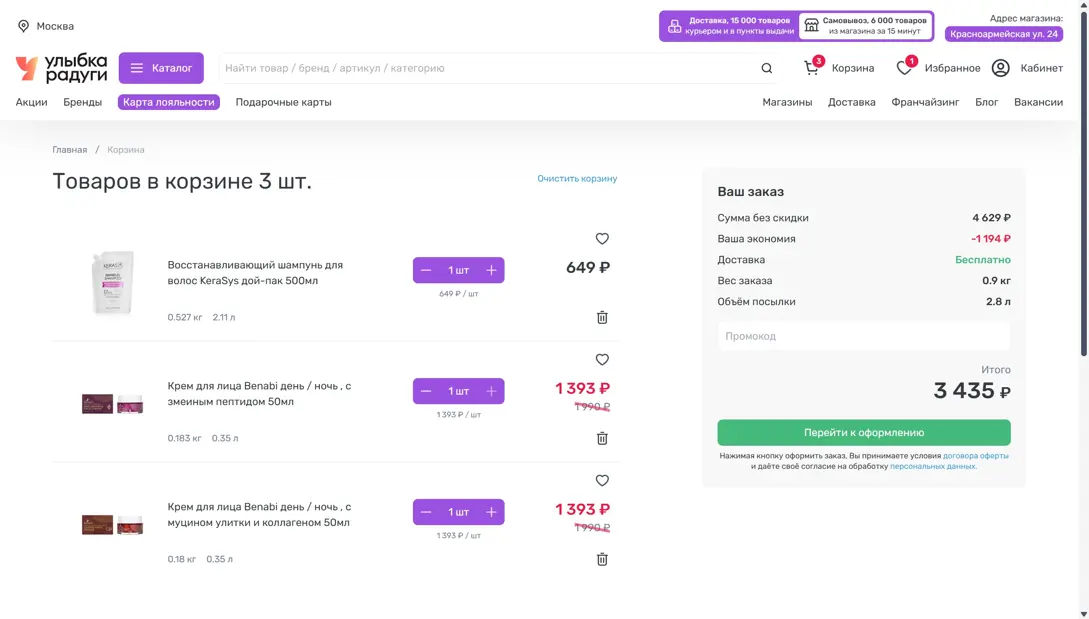Viewport: 1089px width, 619px height.
Task: Remove snake peptide cream using trash icon
Action: click(602, 438)
